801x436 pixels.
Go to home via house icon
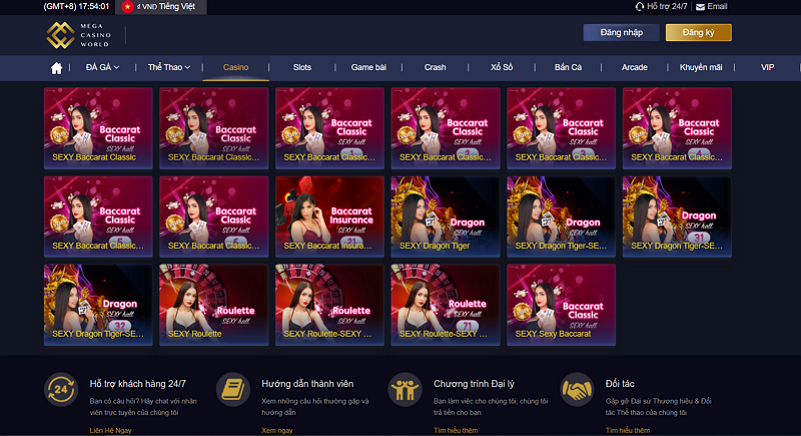(56, 67)
